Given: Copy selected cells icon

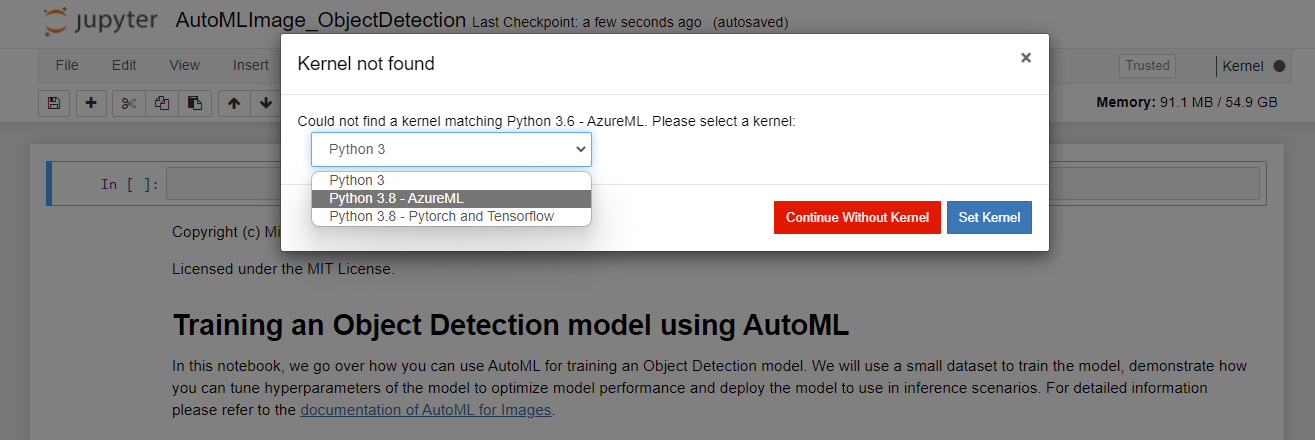Looking at the screenshot, I should 162,102.
